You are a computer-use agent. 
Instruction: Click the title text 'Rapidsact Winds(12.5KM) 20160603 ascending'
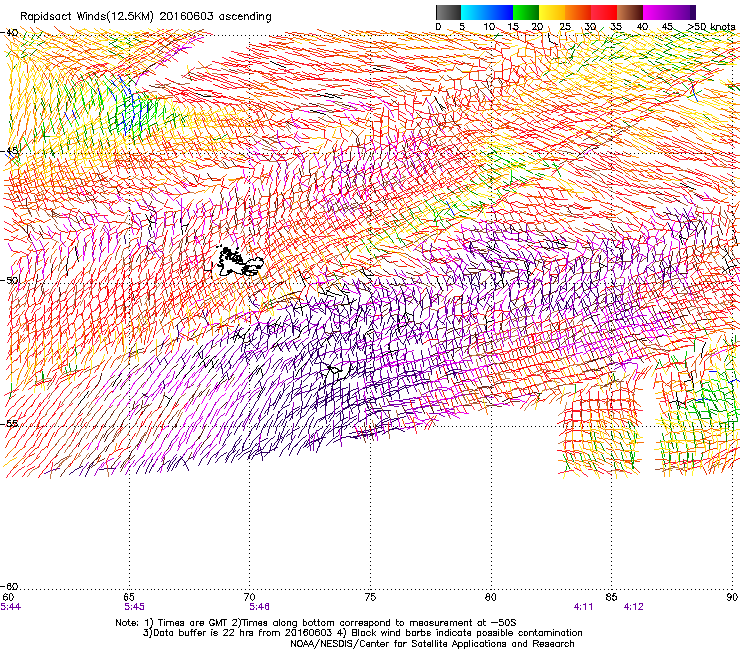(146, 17)
